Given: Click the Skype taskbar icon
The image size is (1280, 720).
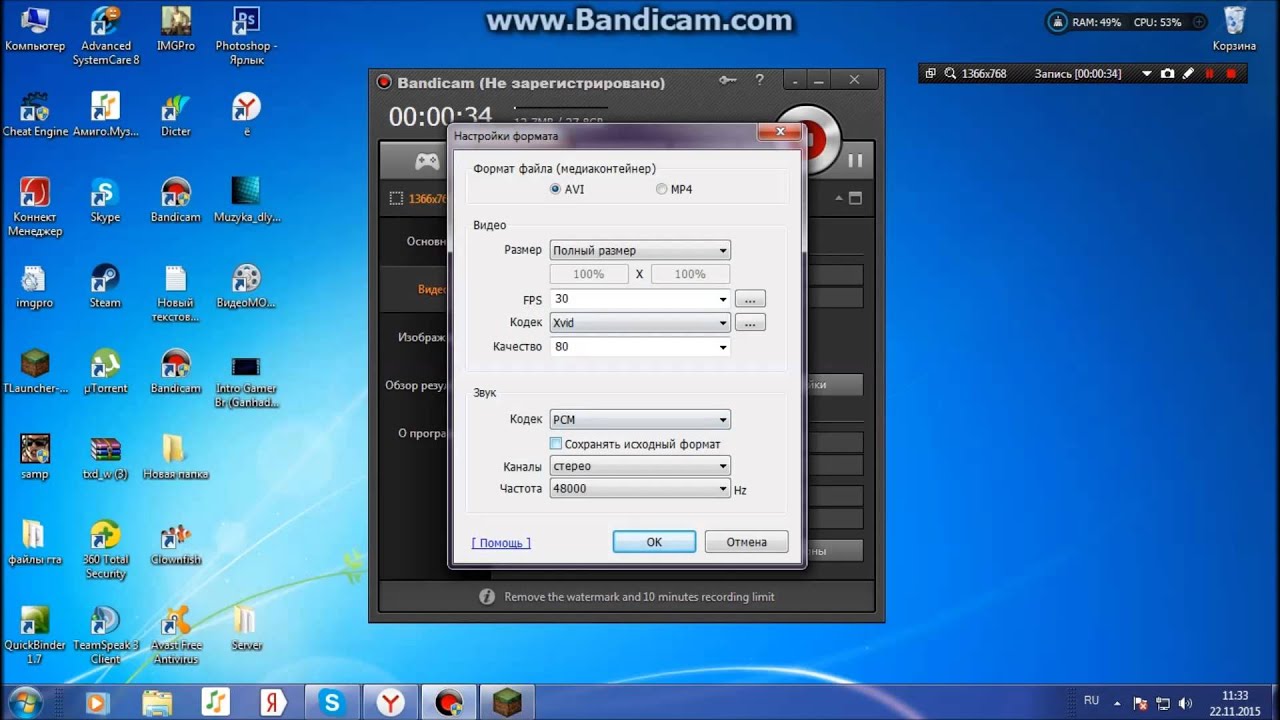Looking at the screenshot, I should [x=333, y=703].
